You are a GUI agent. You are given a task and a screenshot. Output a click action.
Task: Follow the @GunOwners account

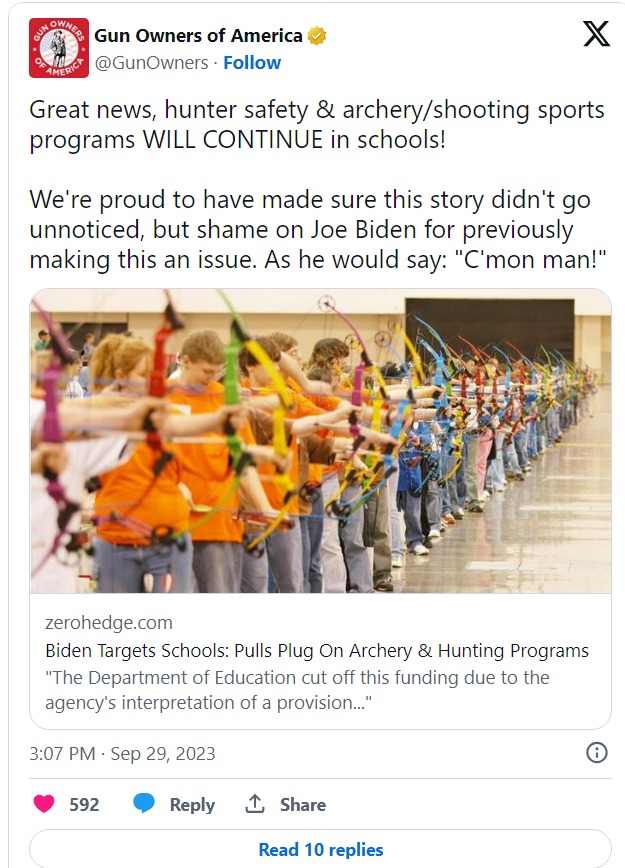pos(252,63)
